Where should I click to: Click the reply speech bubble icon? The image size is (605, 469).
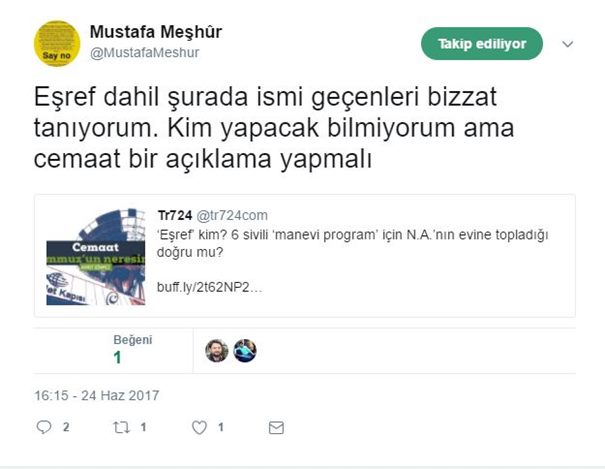(44, 427)
